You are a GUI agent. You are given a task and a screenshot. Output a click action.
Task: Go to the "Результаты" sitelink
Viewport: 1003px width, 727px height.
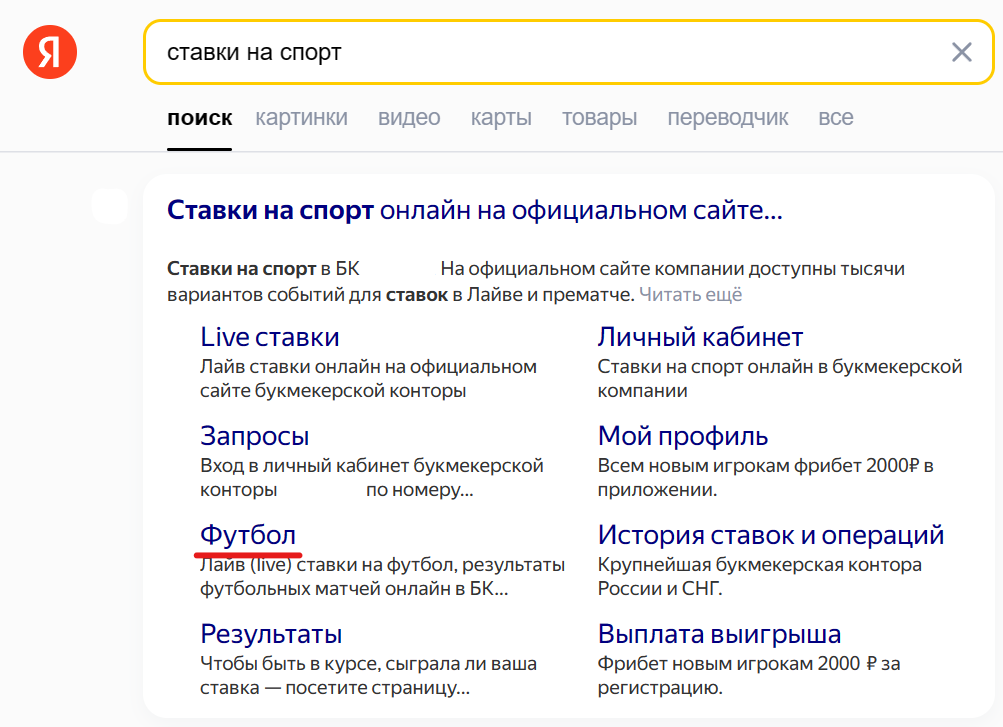[x=271, y=634]
